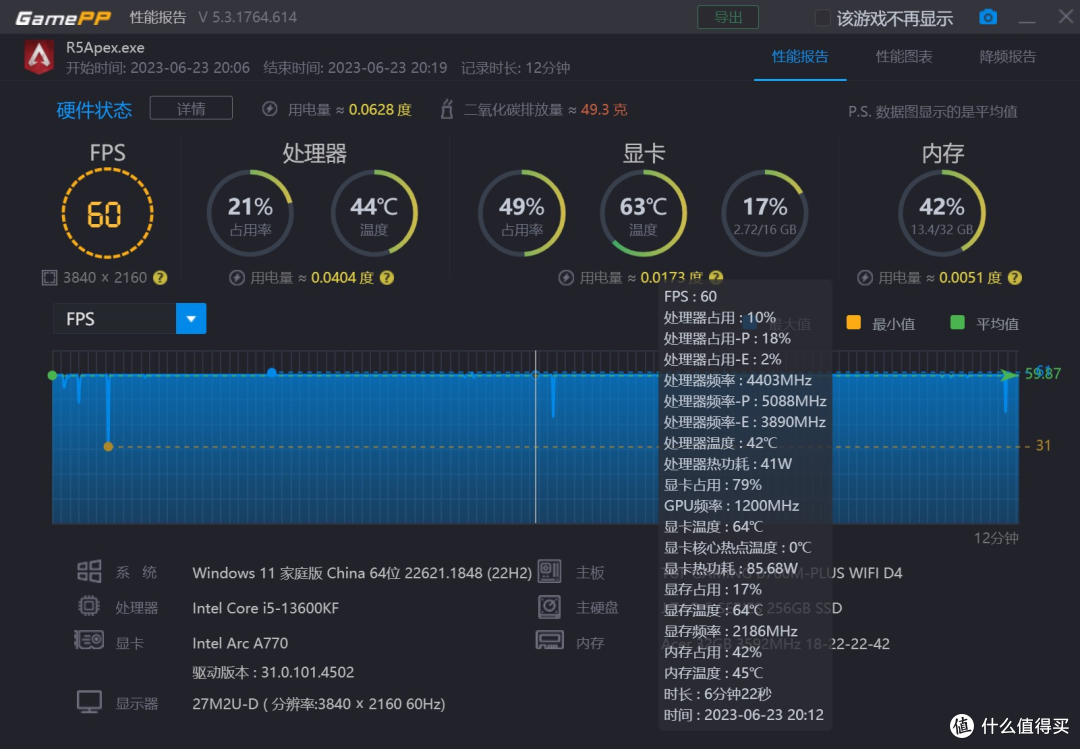Viewport: 1080px width, 749px height.
Task: Click the Intel Core i5-13600KF text
Action: coord(265,608)
